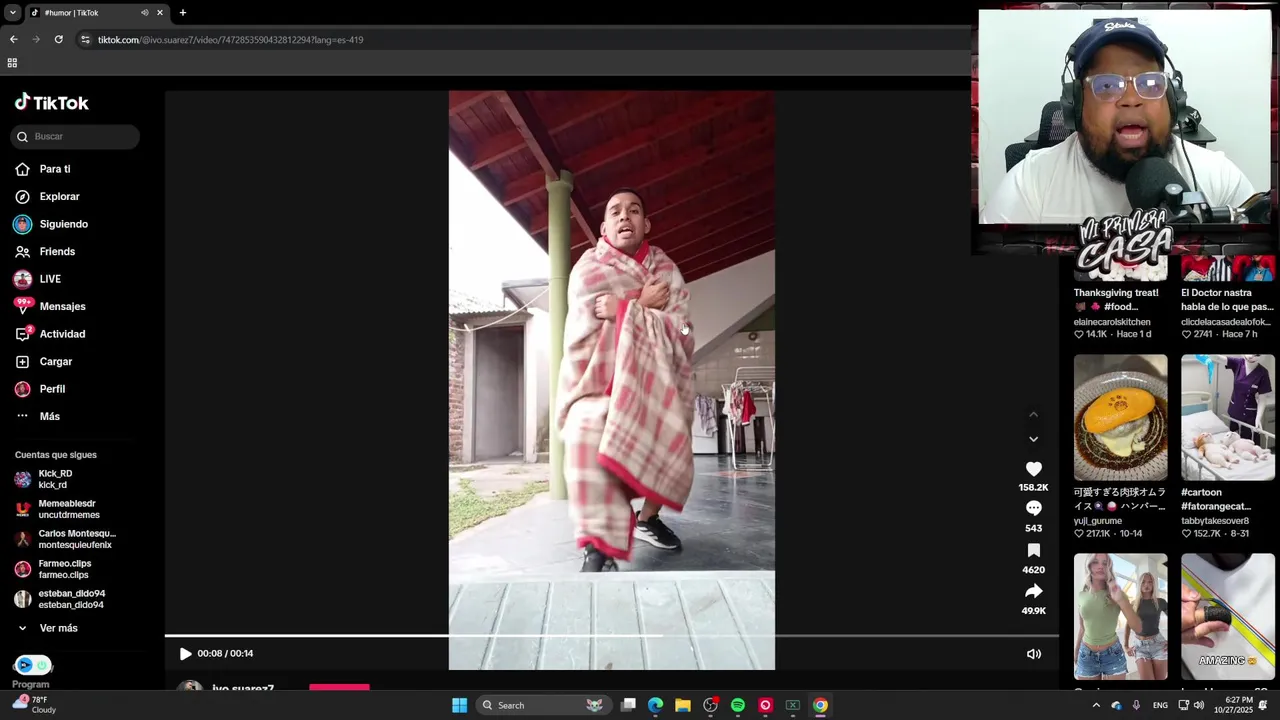Click the ENG language indicator
The image size is (1280, 720).
[1160, 706]
